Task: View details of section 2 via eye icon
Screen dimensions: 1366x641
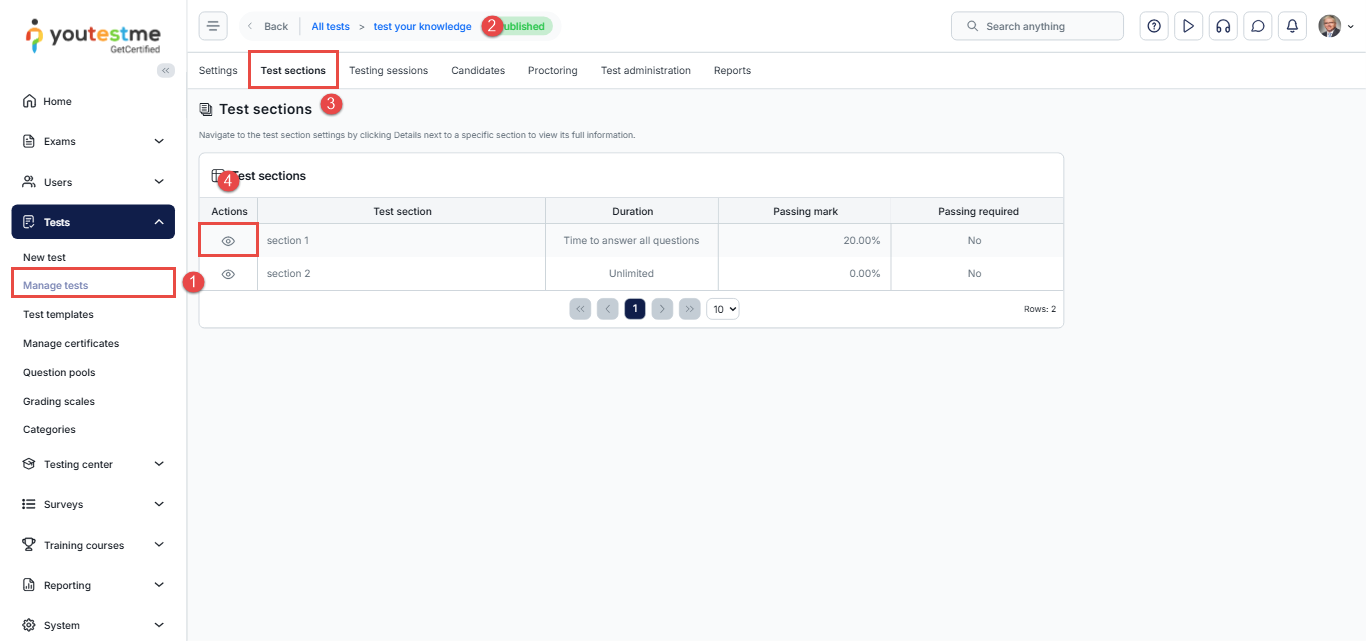Action: (228, 274)
